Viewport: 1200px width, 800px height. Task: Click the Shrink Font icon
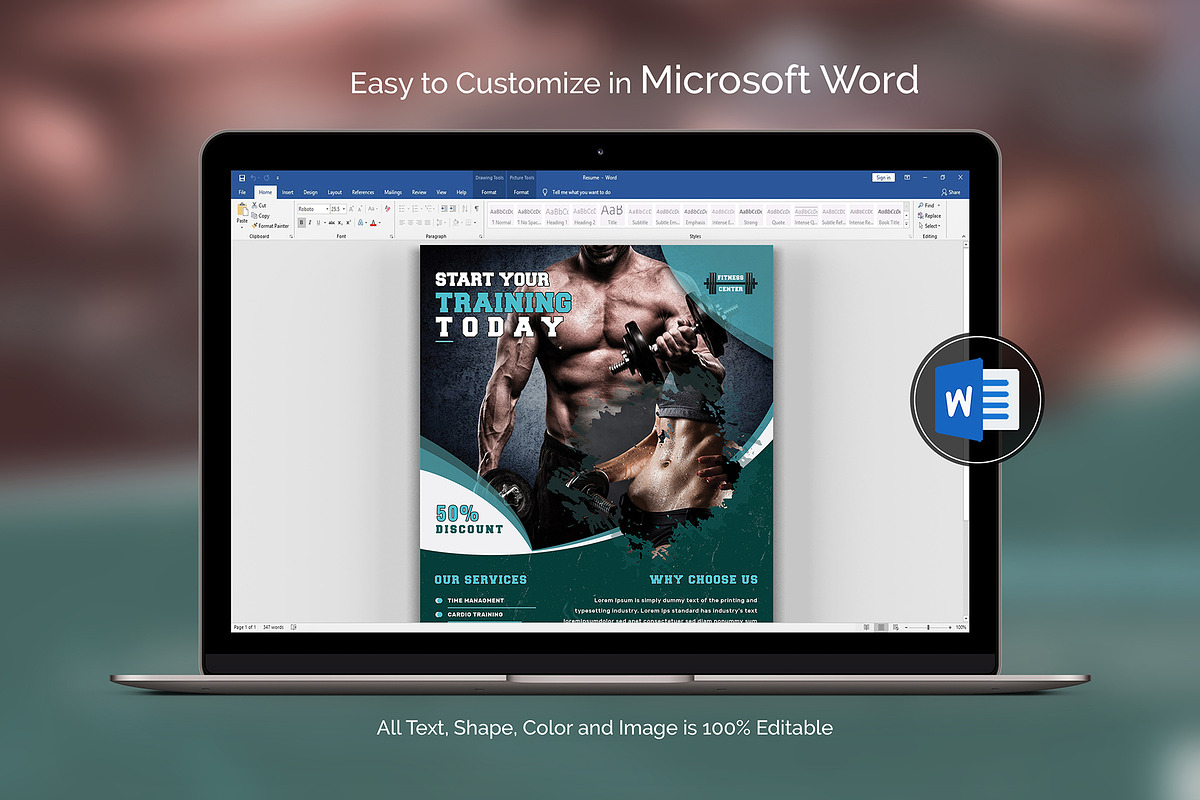click(360, 209)
